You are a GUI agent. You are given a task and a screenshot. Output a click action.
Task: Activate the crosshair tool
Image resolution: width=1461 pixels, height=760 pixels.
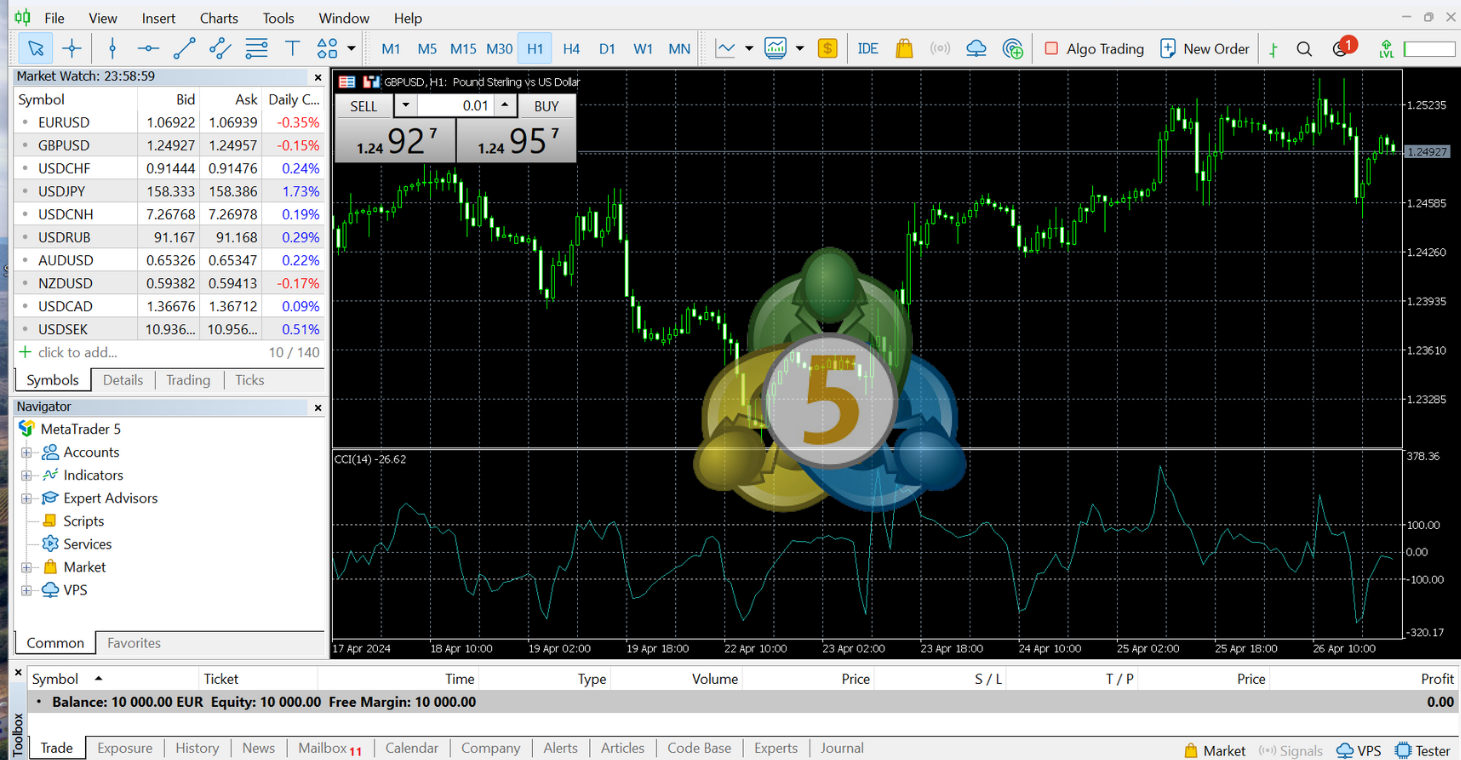[x=72, y=48]
